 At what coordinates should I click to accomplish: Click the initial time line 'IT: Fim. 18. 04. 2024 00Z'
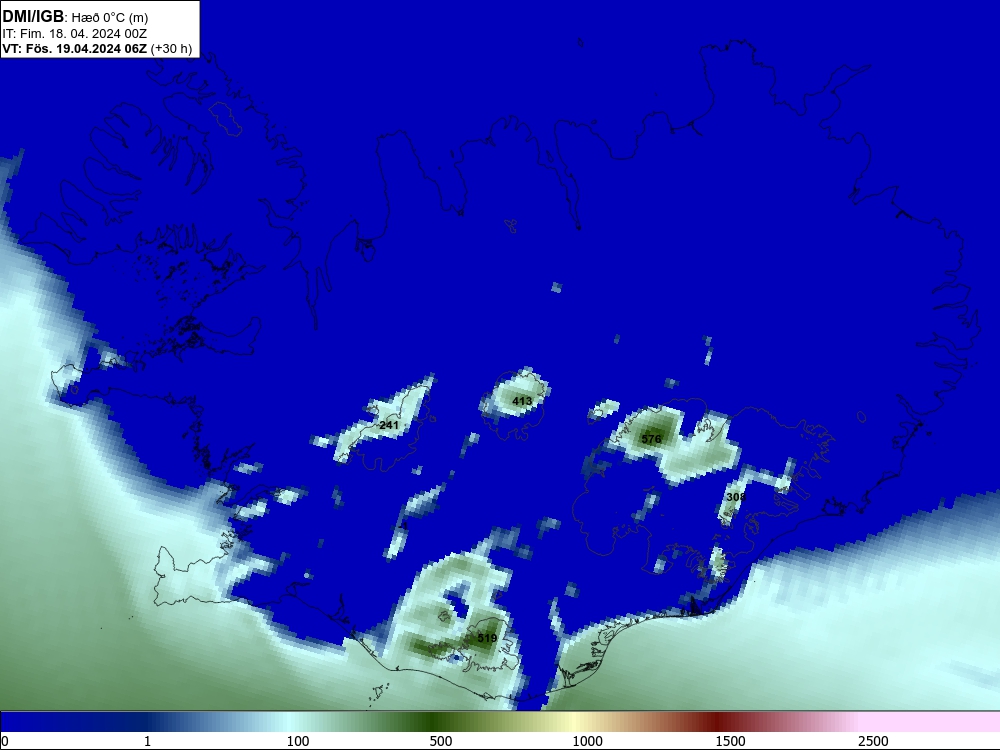[x=75, y=33]
